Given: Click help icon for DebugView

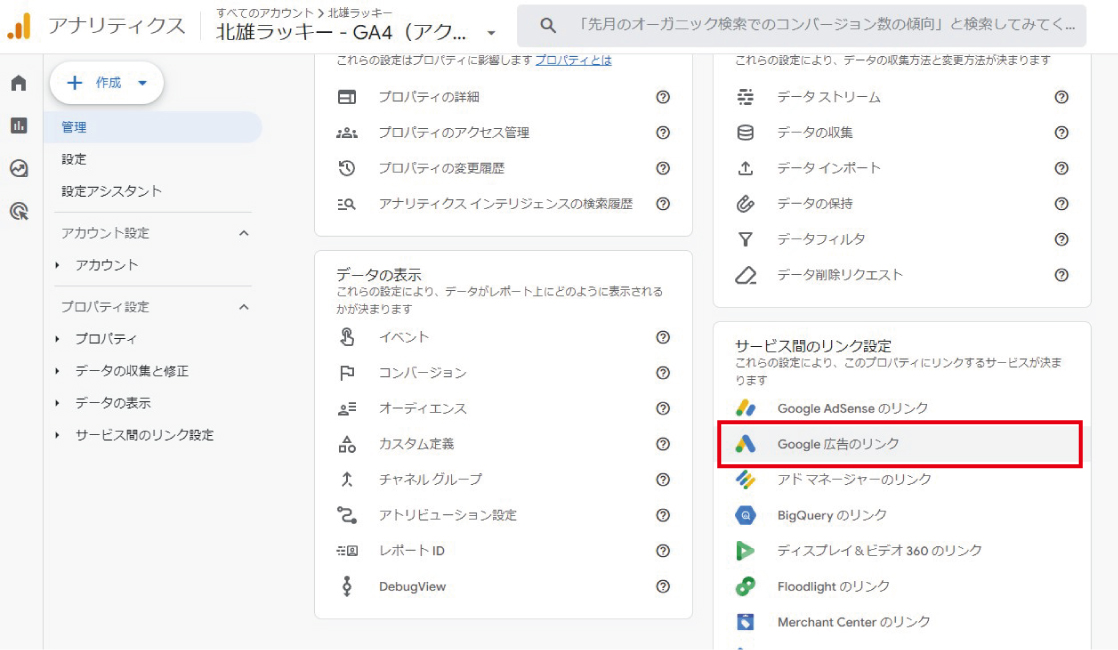Looking at the screenshot, I should [x=663, y=586].
